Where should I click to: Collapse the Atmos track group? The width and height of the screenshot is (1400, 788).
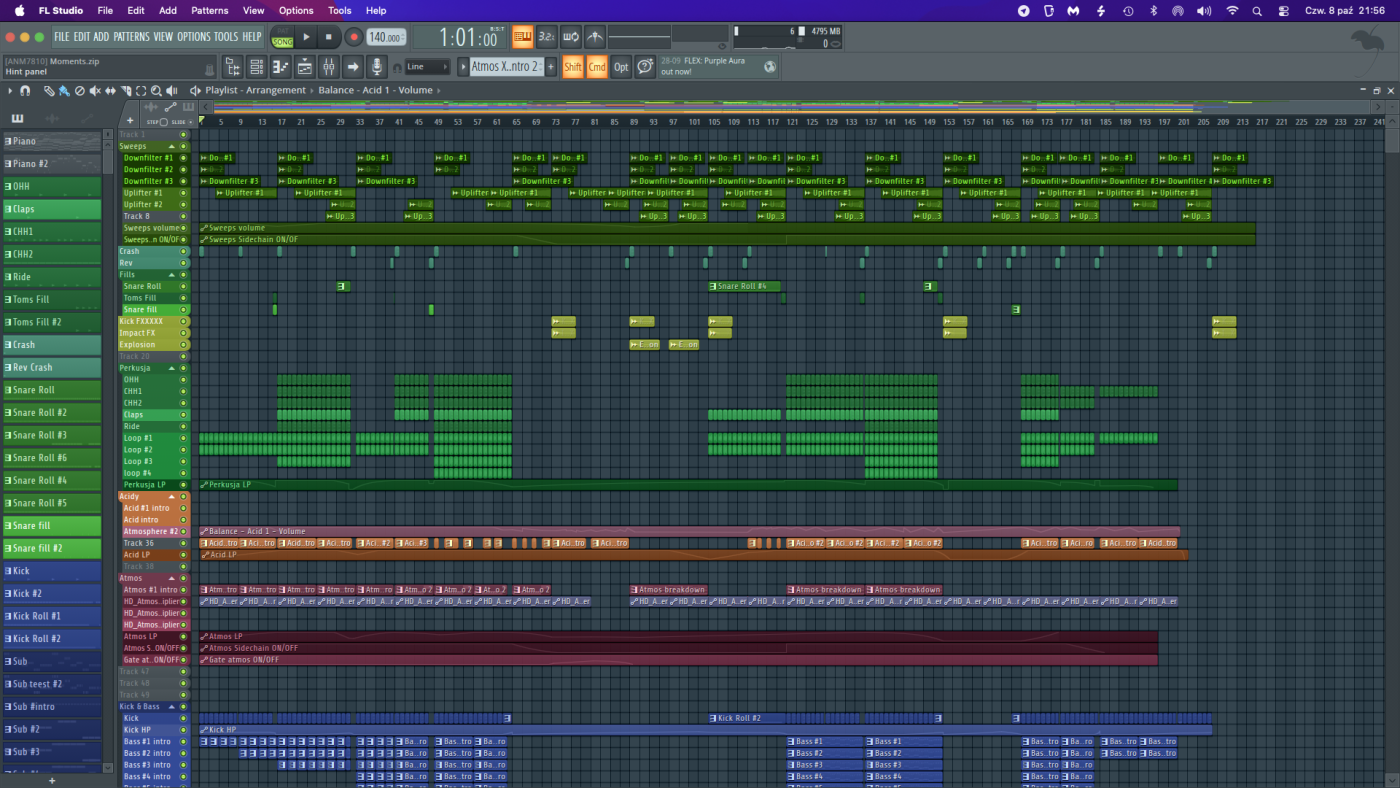171,578
